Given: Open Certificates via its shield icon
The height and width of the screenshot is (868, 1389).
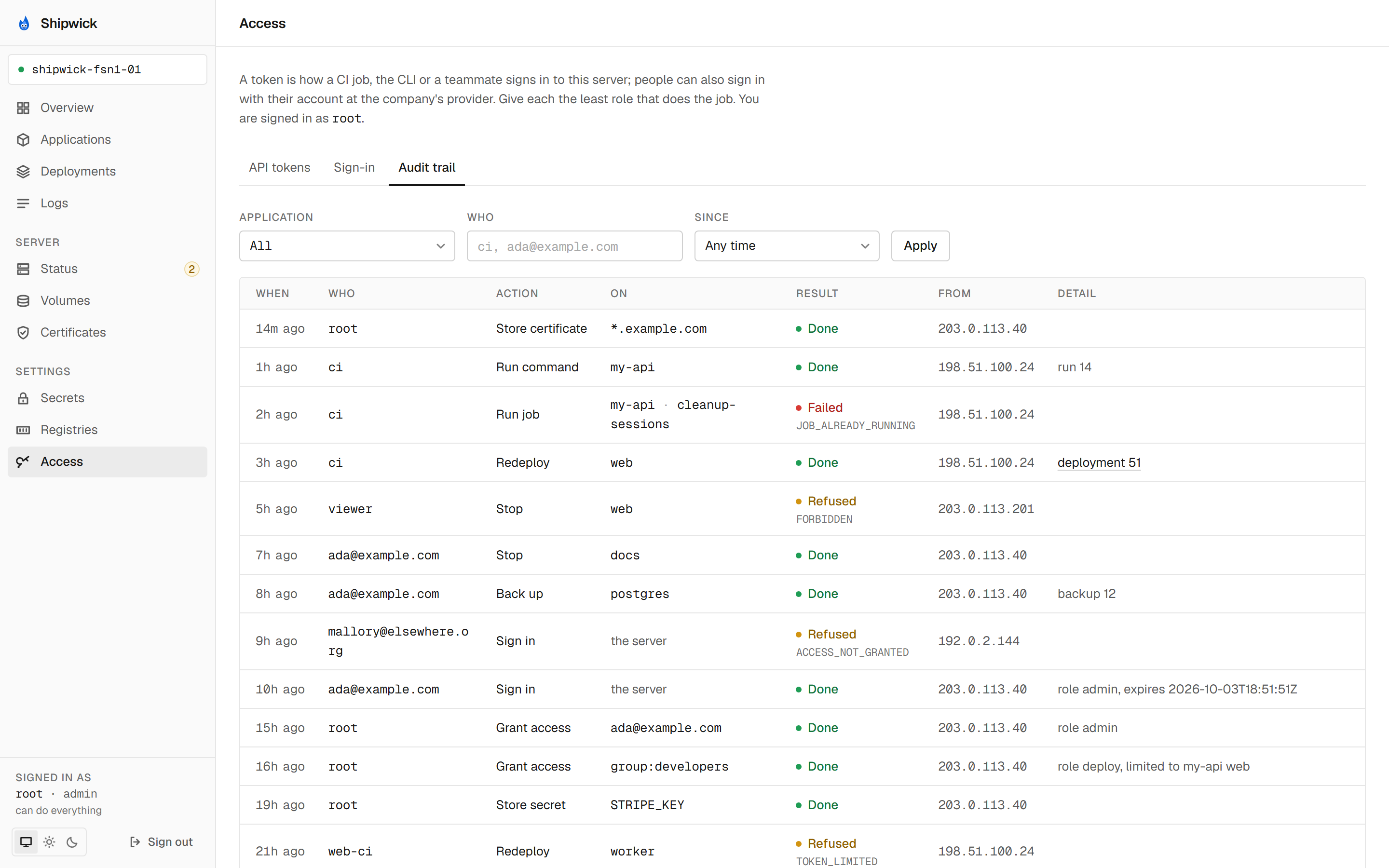Looking at the screenshot, I should (x=23, y=332).
